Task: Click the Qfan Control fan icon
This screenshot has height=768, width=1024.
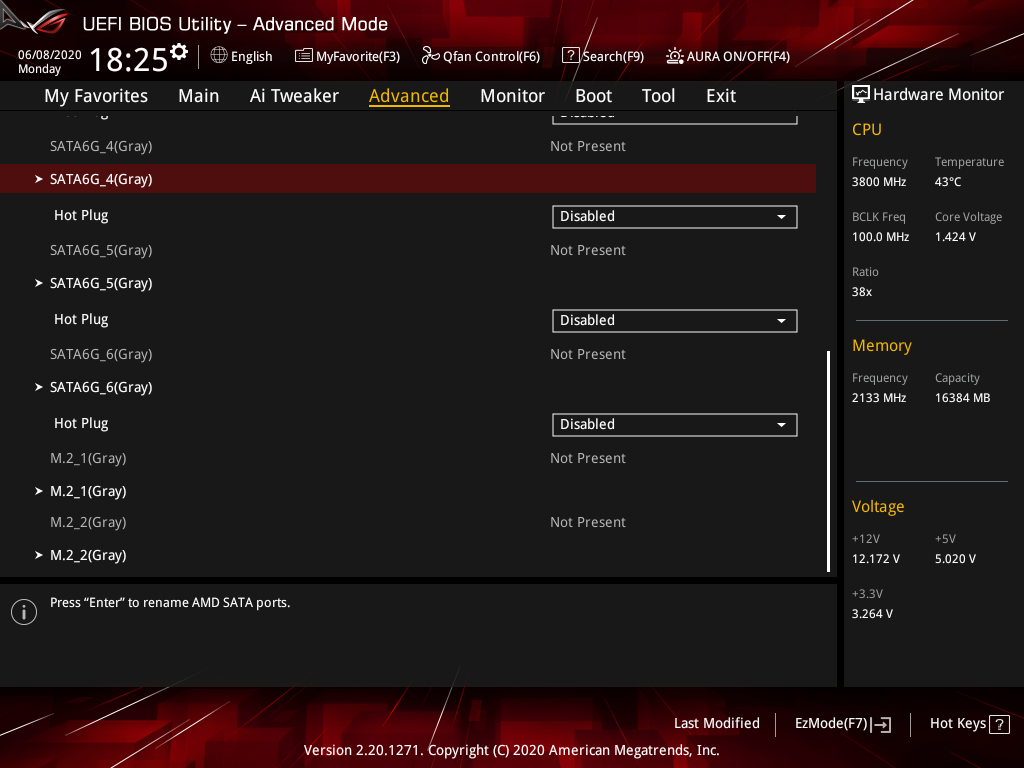Action: tap(430, 56)
